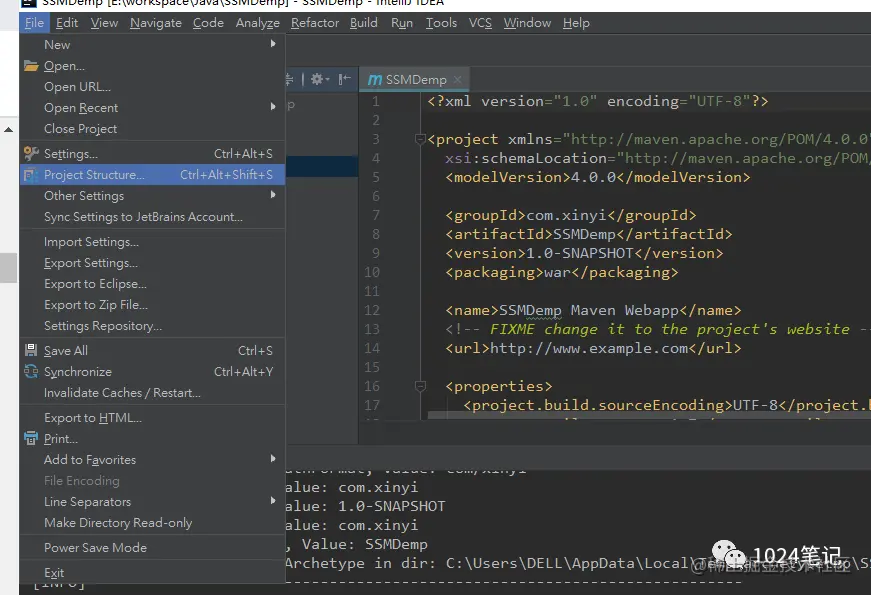Click the SSMDemp Maven Webapp name line

click(593, 310)
